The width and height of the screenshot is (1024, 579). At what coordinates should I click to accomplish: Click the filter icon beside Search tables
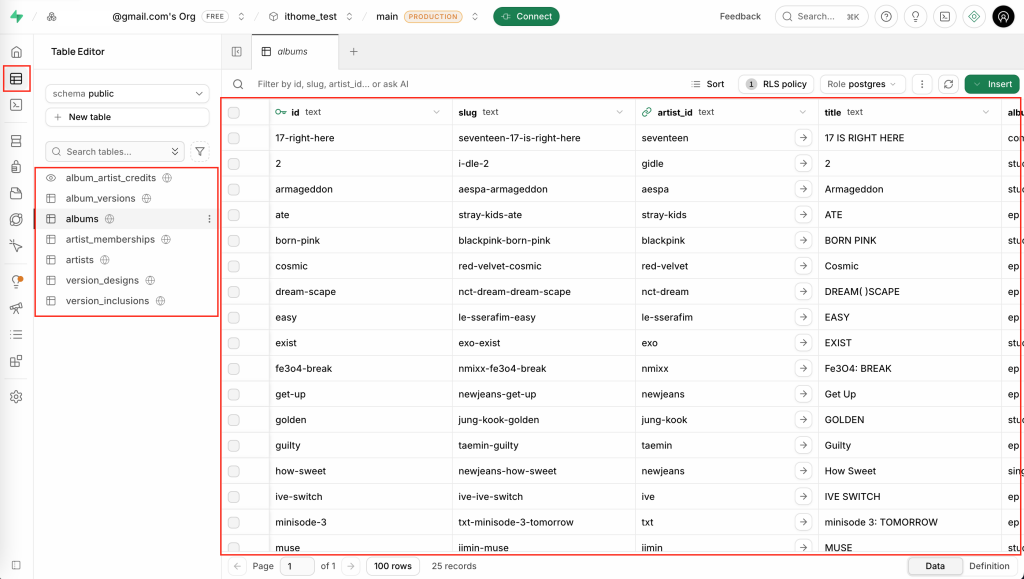pyautogui.click(x=200, y=151)
